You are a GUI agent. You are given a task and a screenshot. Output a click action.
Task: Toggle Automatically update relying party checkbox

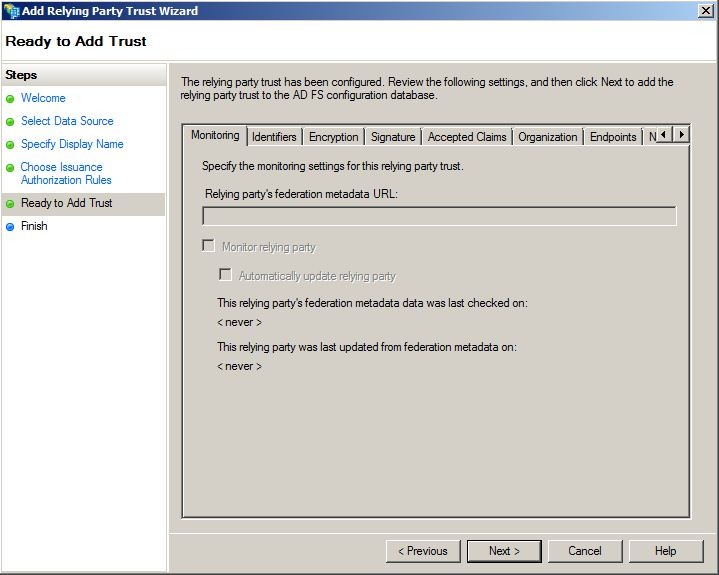[x=226, y=275]
